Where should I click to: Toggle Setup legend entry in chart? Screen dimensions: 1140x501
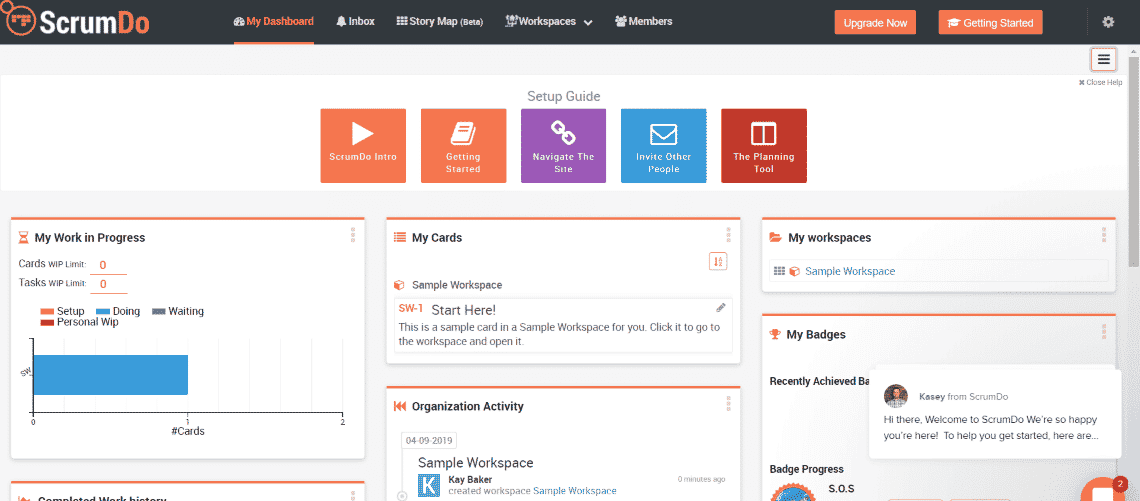pos(63,311)
